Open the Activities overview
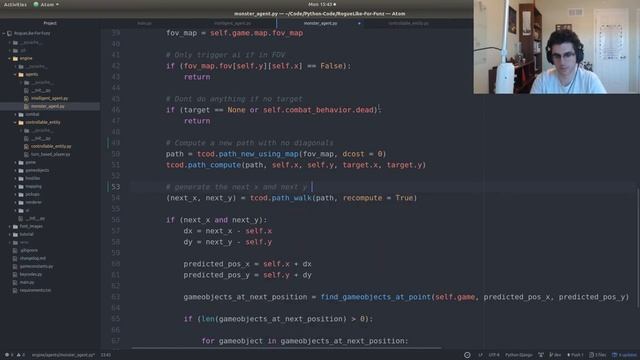This screenshot has height=360, width=640. click(15, 4)
